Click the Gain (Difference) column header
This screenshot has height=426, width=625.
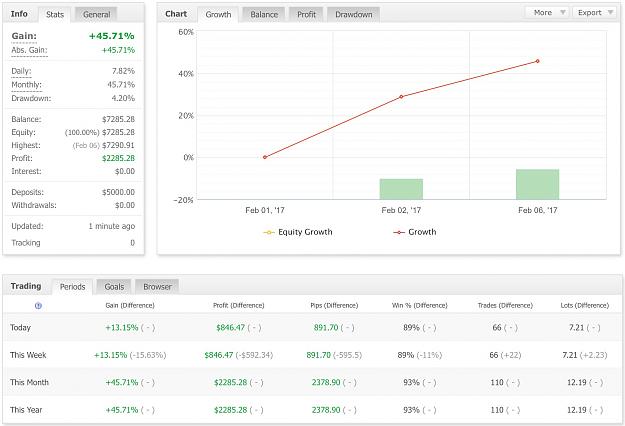point(130,306)
